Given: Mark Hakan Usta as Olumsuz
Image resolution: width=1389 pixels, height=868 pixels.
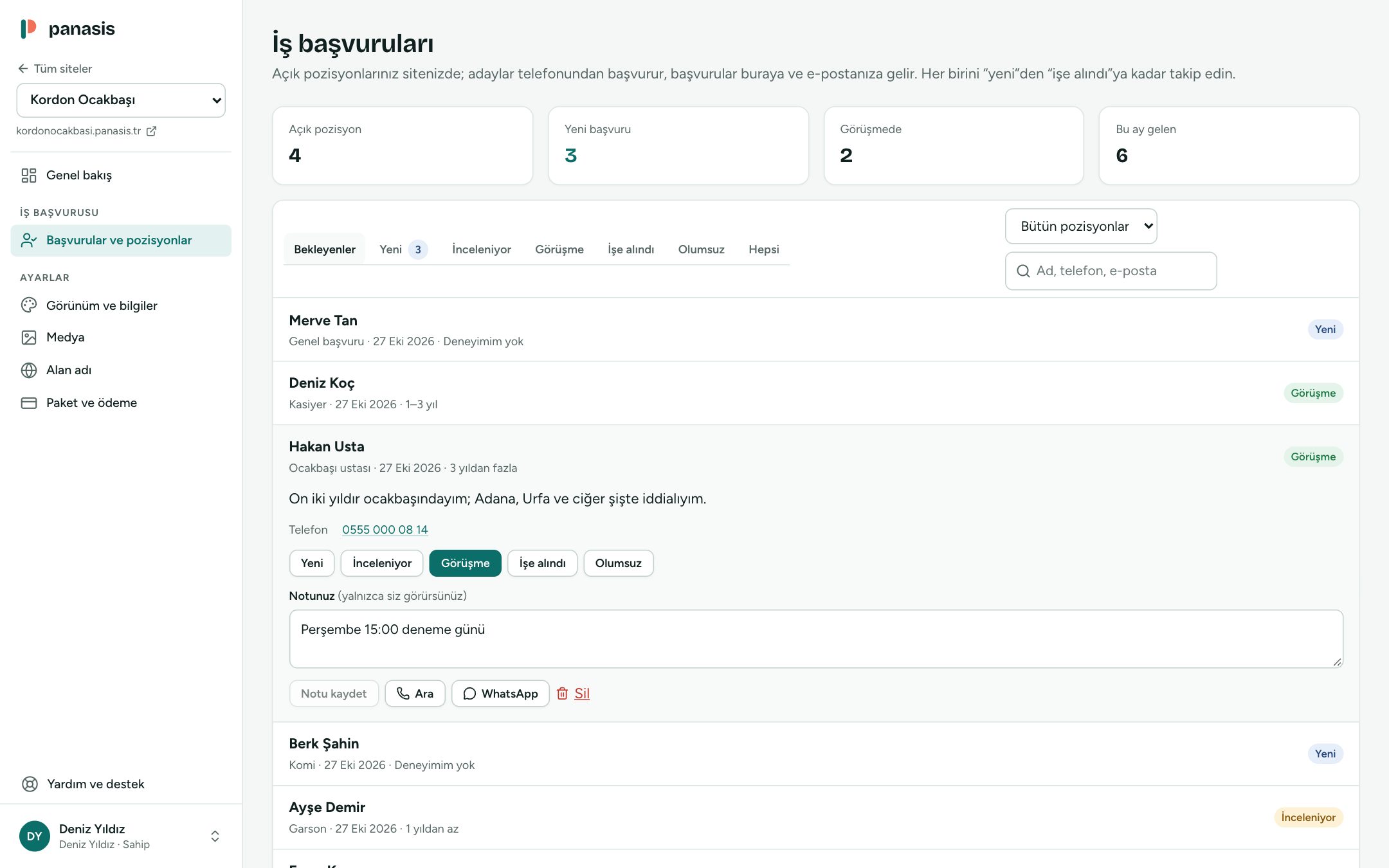Looking at the screenshot, I should pyautogui.click(x=618, y=563).
